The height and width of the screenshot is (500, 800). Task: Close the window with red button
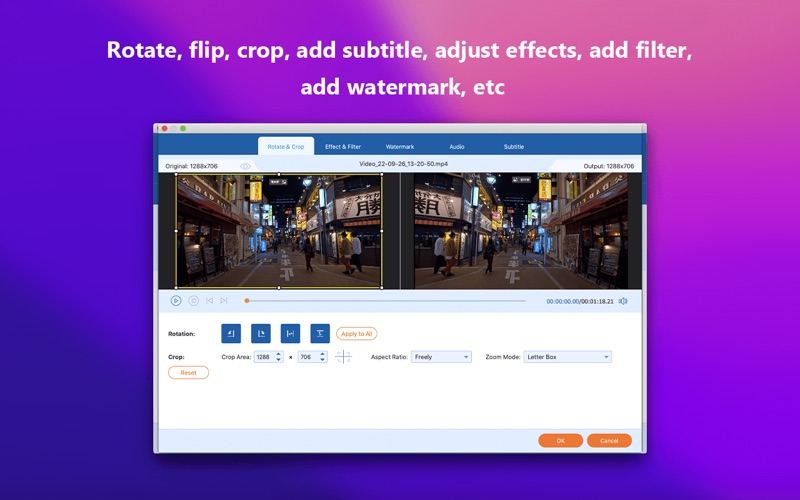164,129
